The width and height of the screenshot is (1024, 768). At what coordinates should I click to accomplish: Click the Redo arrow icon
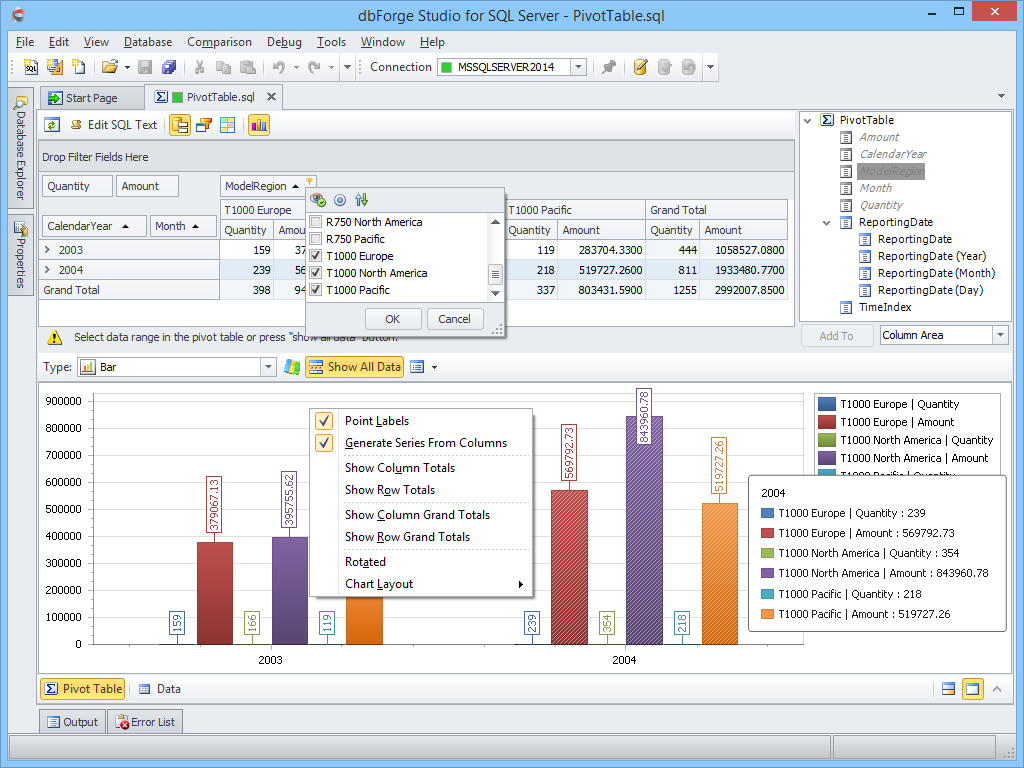click(x=314, y=67)
